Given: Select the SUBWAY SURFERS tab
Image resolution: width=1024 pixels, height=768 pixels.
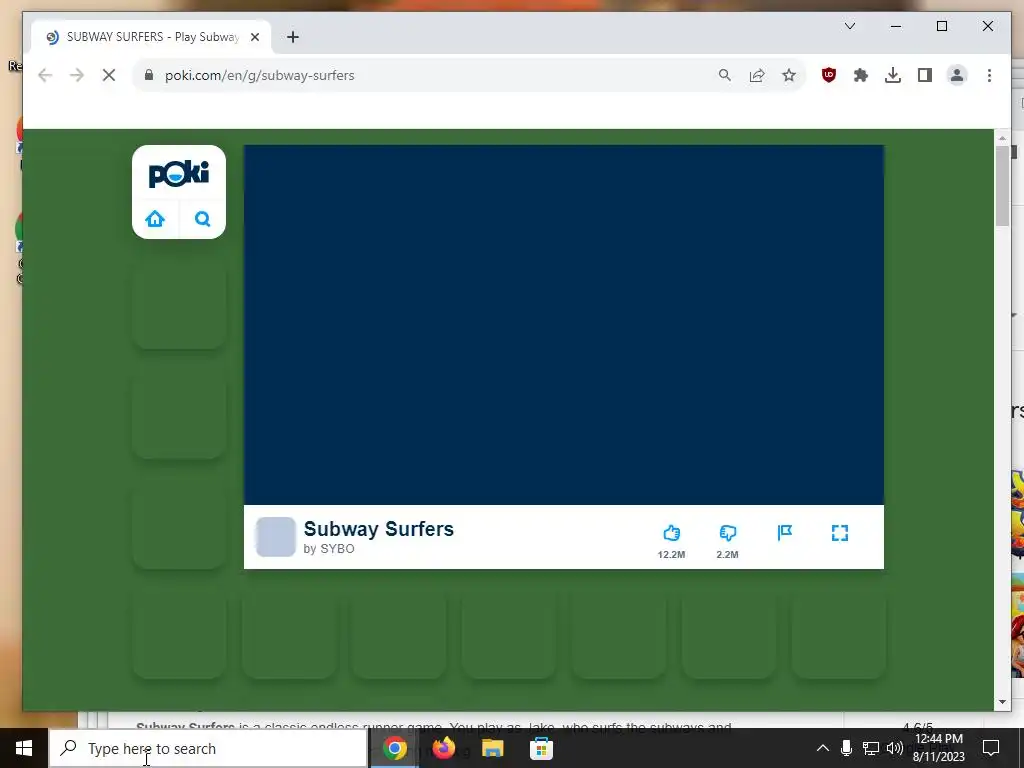Looking at the screenshot, I should (x=152, y=37).
